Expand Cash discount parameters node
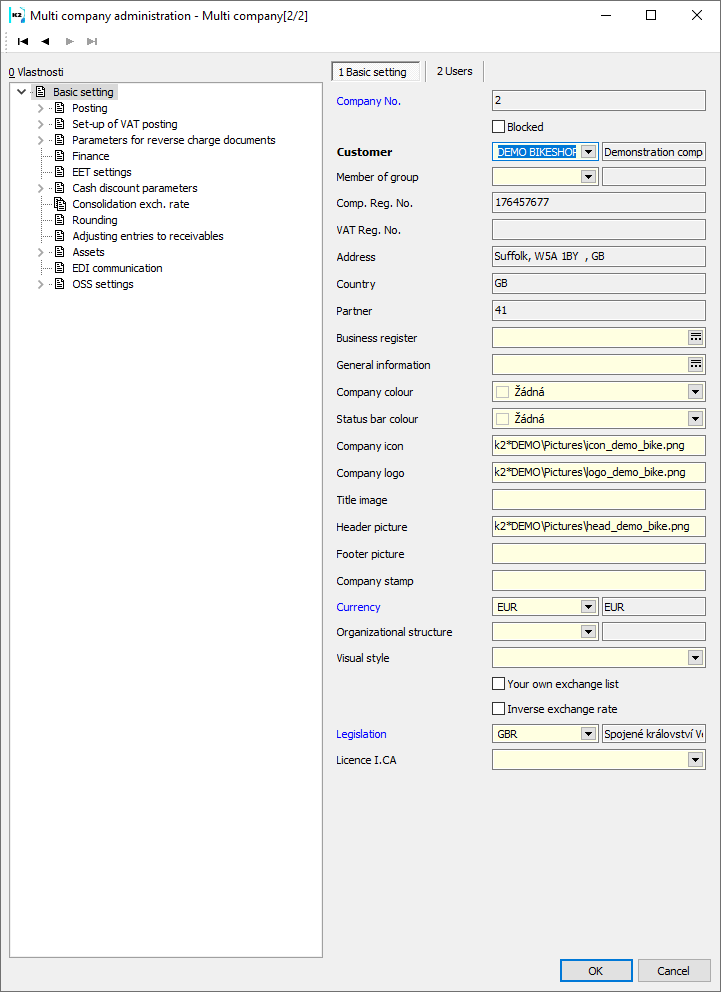Viewport: 721px width, 992px height. click(40, 188)
